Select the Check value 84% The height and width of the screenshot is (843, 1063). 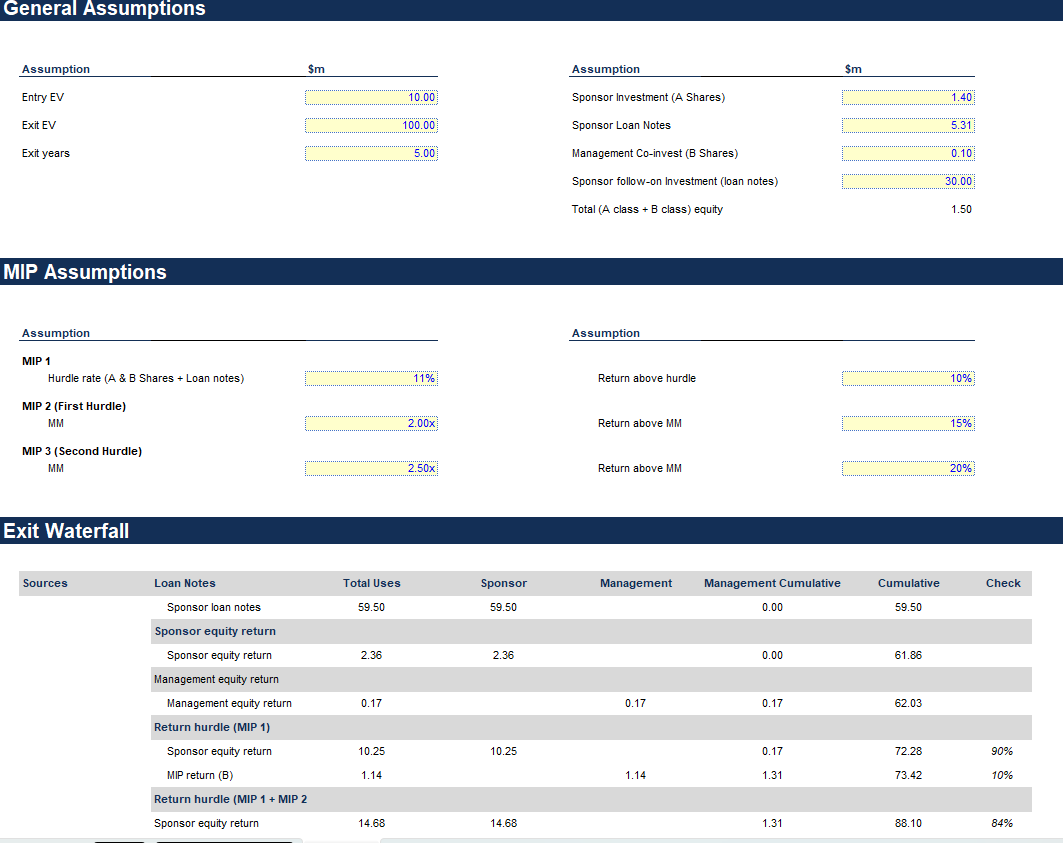pyautogui.click(x=1002, y=823)
